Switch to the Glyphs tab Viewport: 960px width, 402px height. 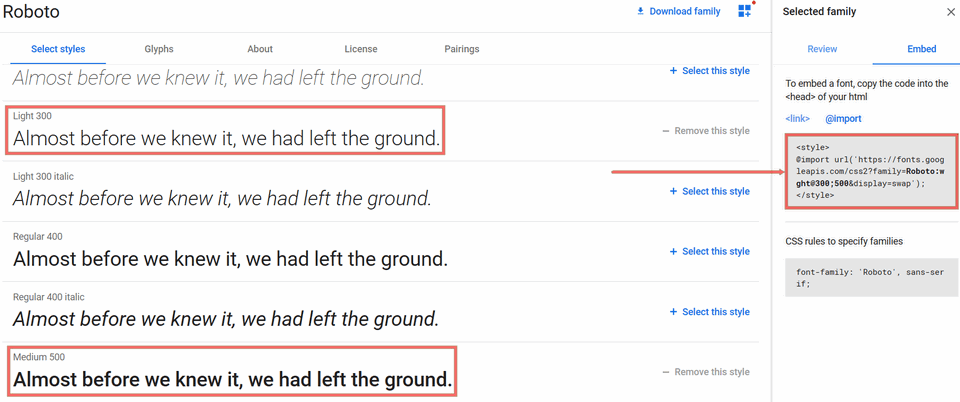[159, 49]
